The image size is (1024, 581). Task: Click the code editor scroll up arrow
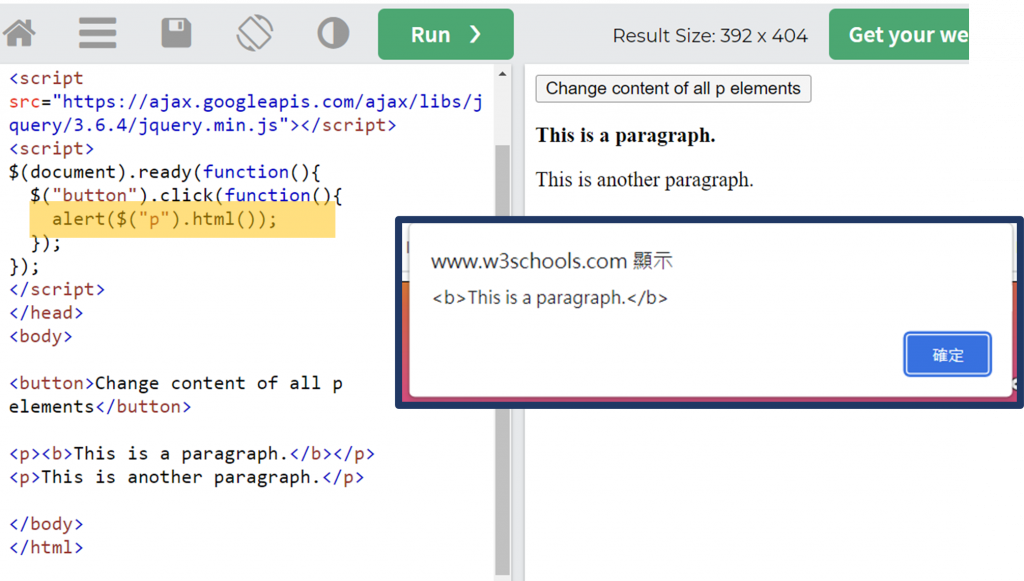502,74
